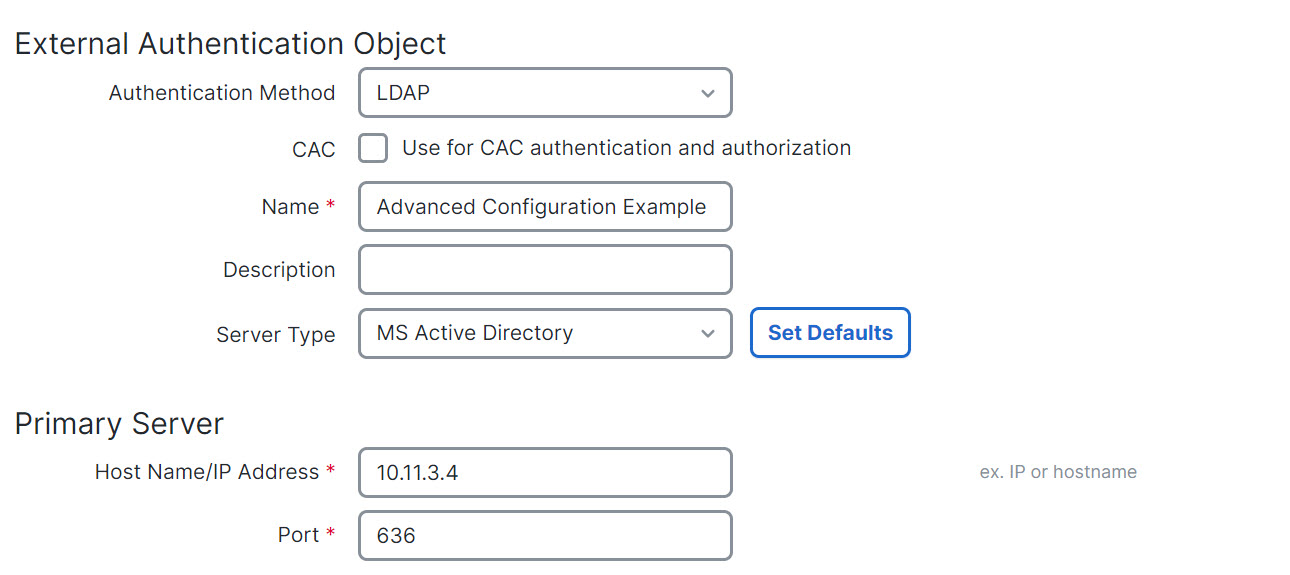Image resolution: width=1290 pixels, height=575 pixels.
Task: Click the Port field containing 636
Action: pos(545,535)
